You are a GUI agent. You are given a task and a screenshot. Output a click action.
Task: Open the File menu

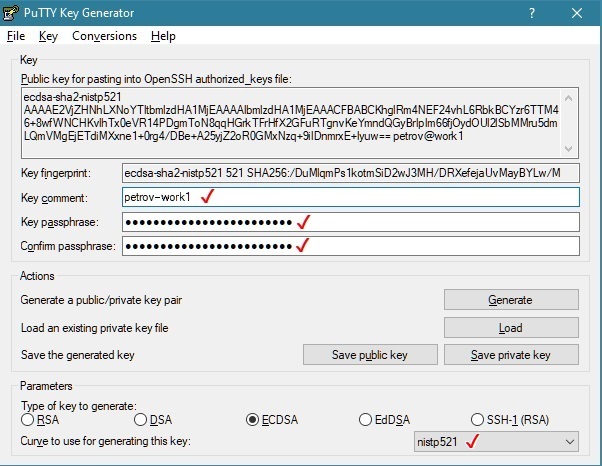(x=16, y=36)
